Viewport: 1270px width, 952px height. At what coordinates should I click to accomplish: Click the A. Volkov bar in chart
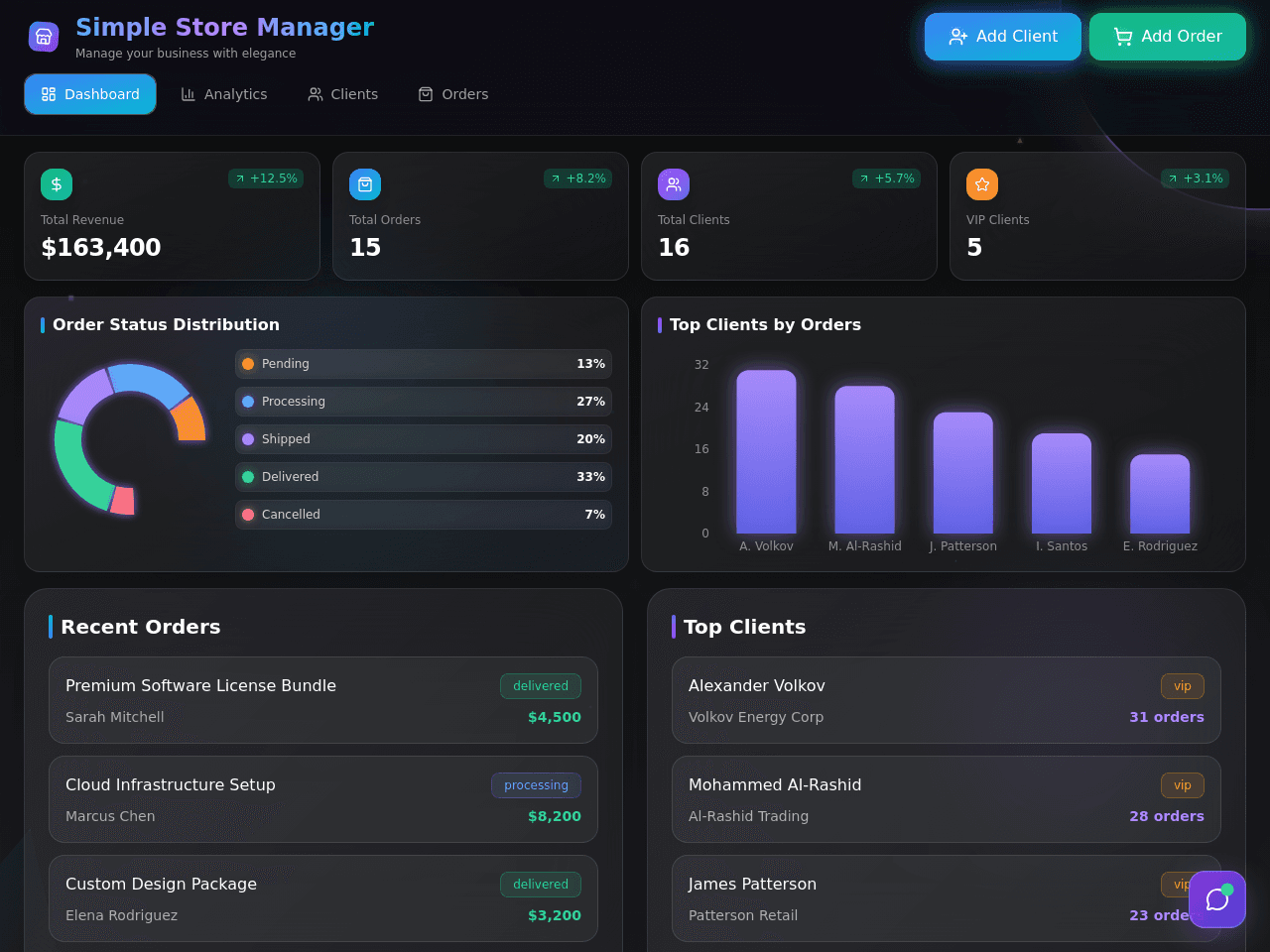pyautogui.click(x=766, y=451)
